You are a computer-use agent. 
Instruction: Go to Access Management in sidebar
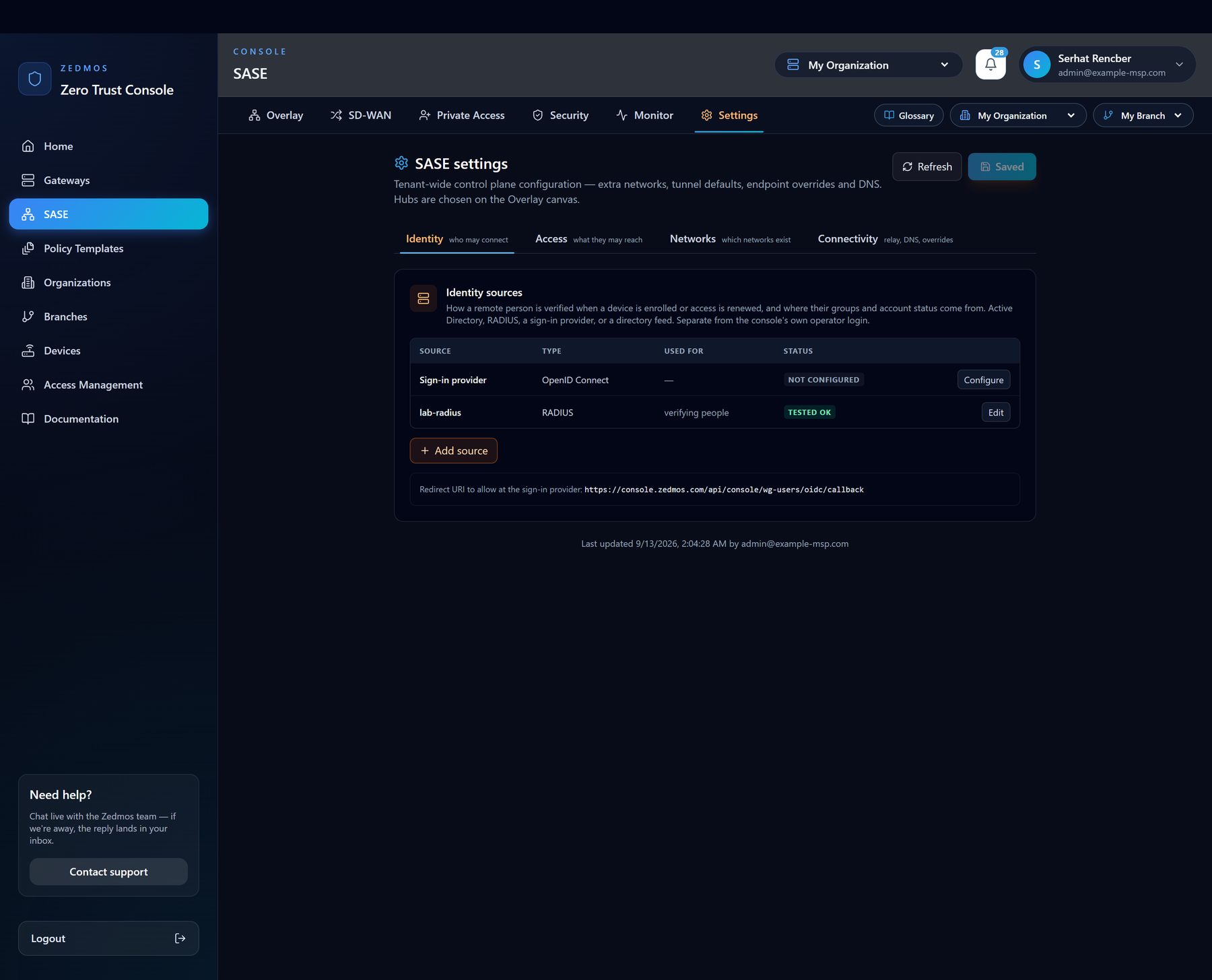108,385
